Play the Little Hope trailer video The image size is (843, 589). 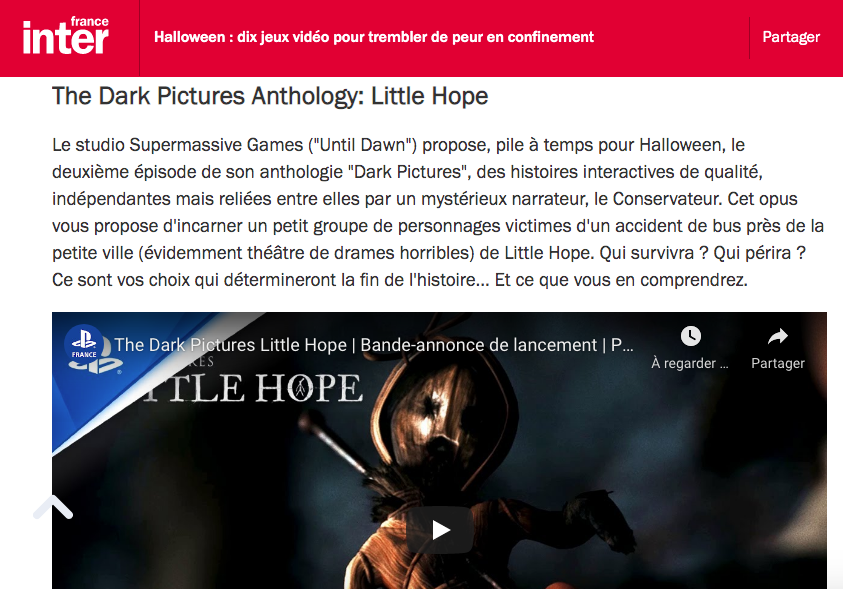[x=440, y=530]
